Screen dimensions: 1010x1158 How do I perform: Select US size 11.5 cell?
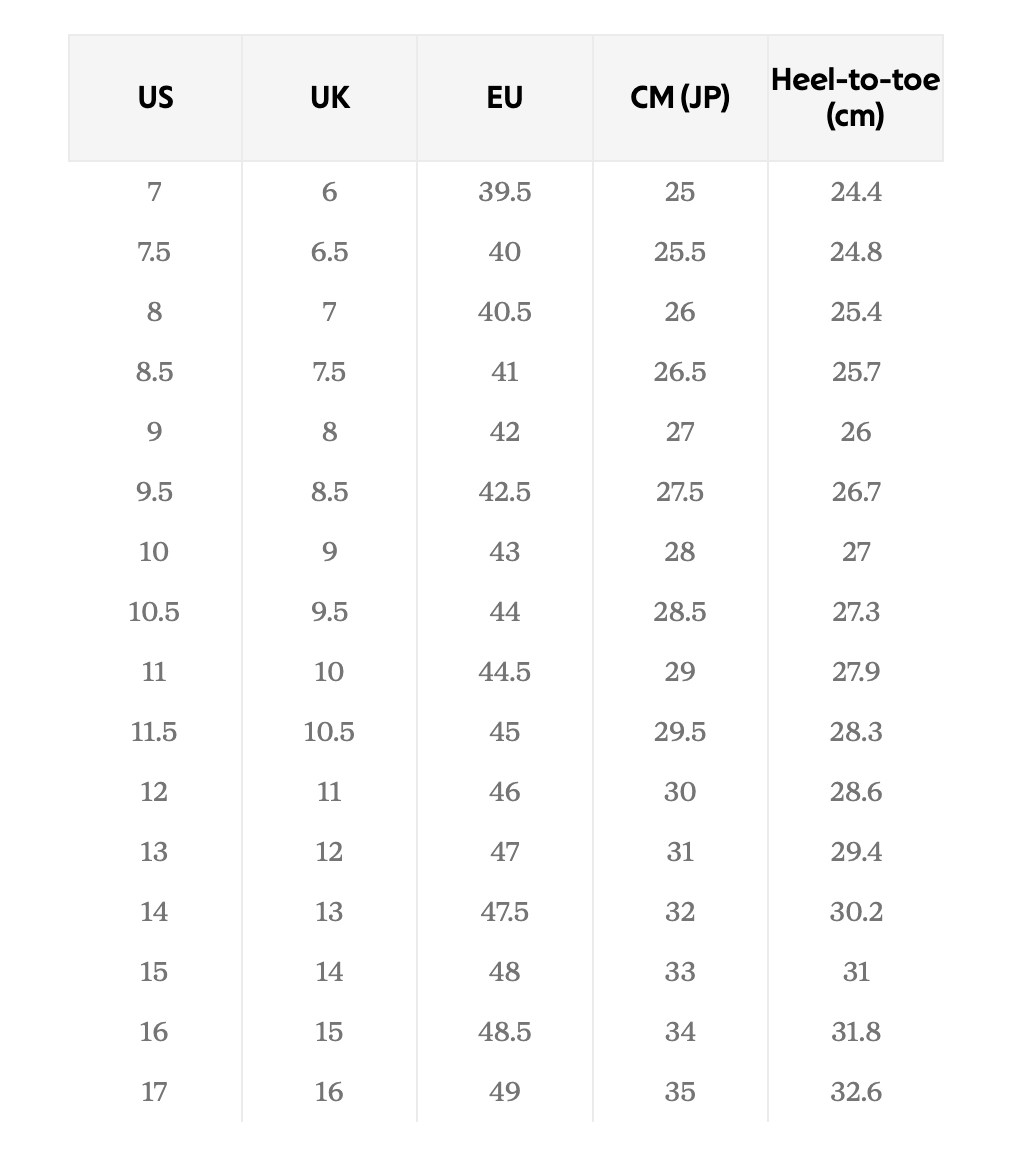click(x=155, y=732)
